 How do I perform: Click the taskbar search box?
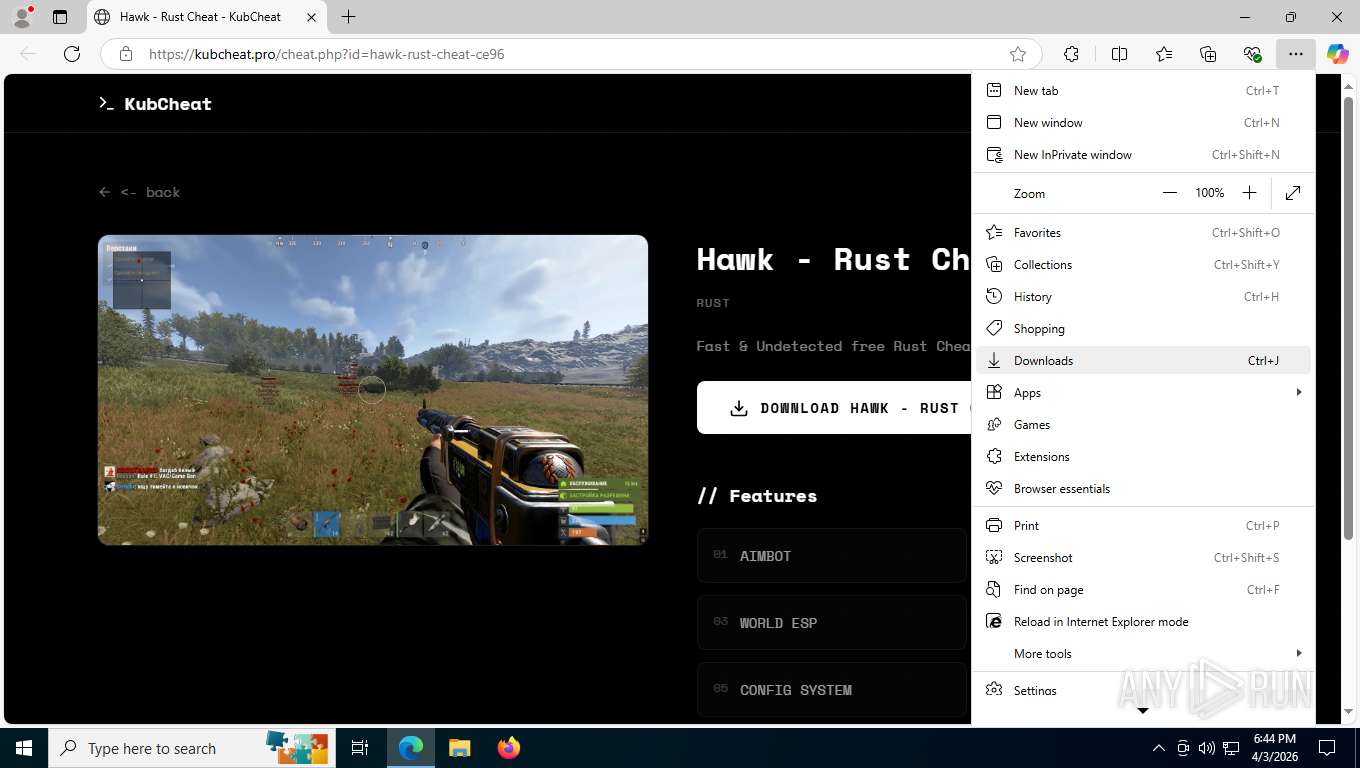(x=192, y=748)
